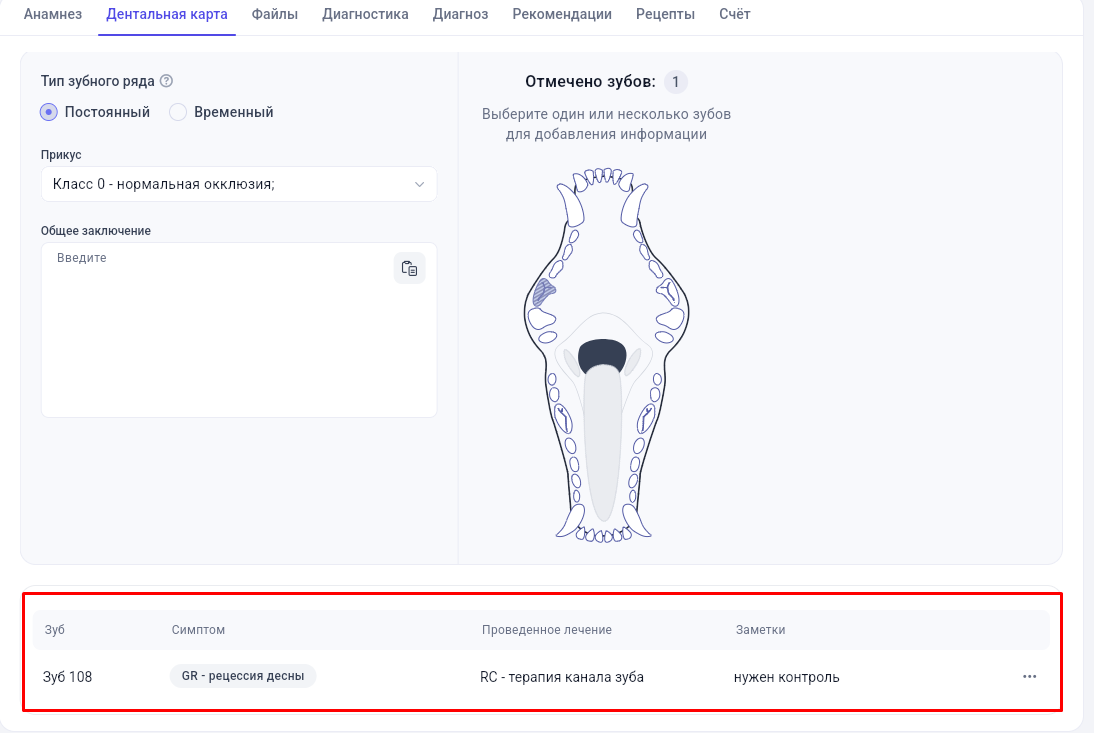Open the Анамнез tab
Viewport: 1094px width, 733px height.
[53, 14]
